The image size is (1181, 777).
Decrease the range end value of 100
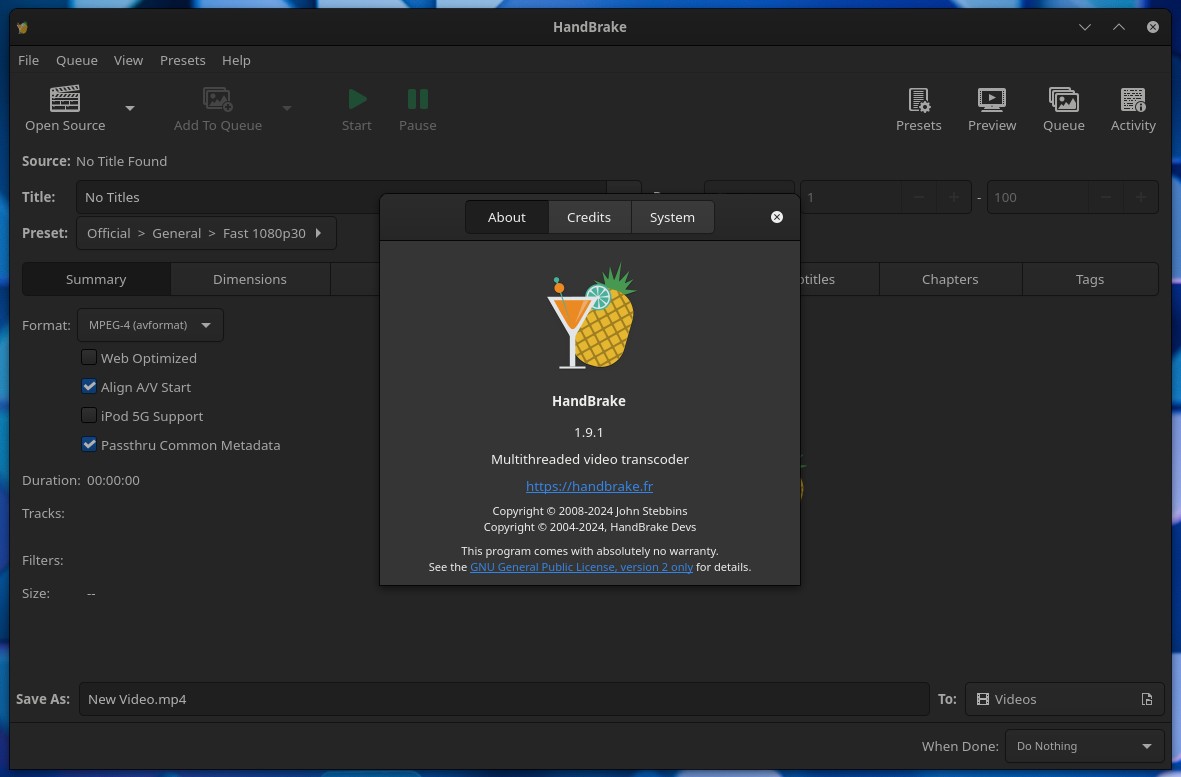click(x=1106, y=197)
